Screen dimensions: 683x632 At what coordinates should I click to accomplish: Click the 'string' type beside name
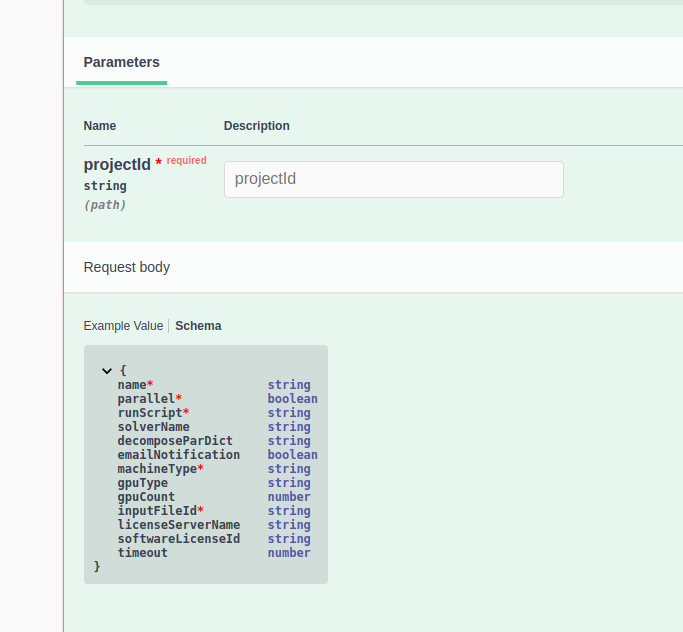coord(289,385)
